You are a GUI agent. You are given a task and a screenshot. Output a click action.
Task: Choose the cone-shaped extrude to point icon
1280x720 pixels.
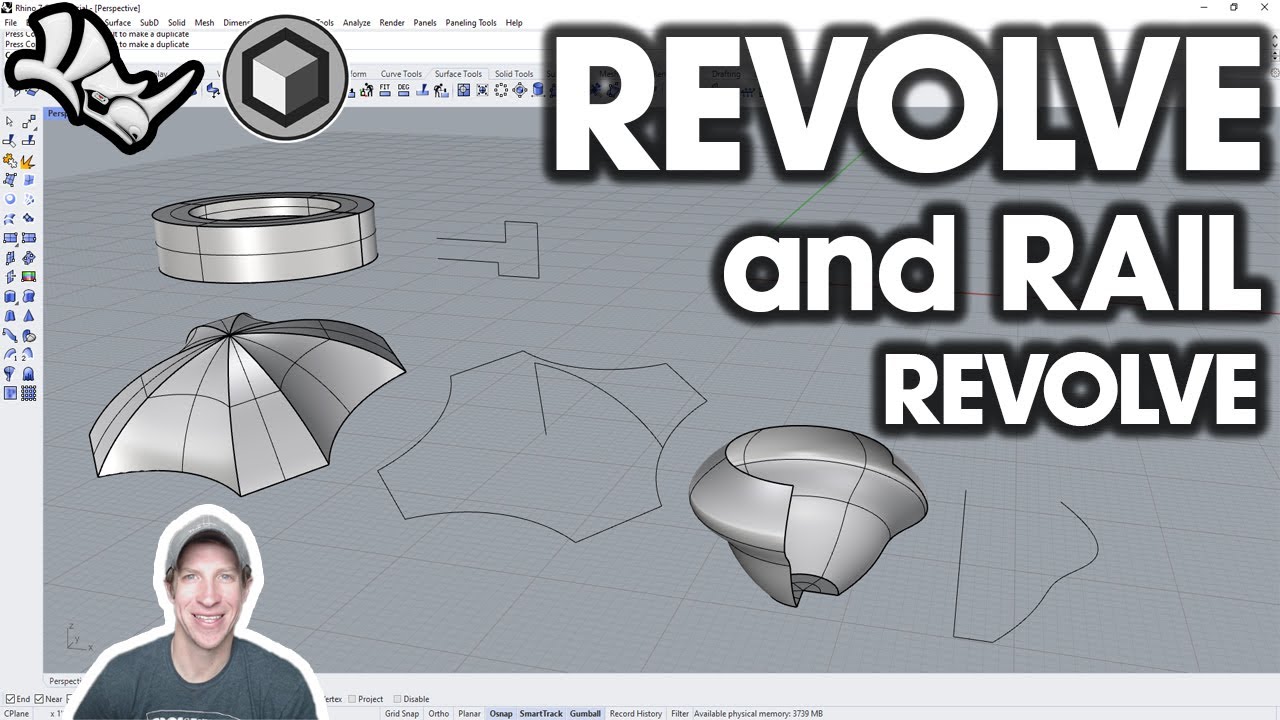[x=29, y=314]
